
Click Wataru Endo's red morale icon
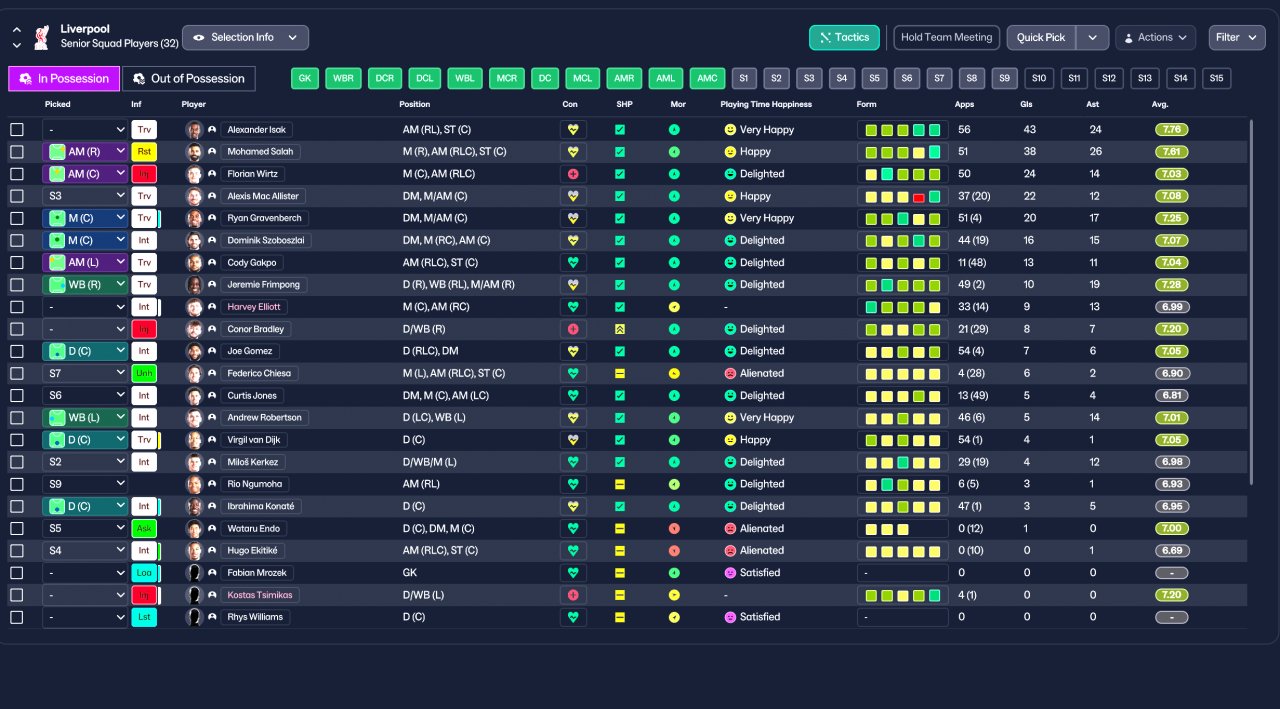pos(674,528)
